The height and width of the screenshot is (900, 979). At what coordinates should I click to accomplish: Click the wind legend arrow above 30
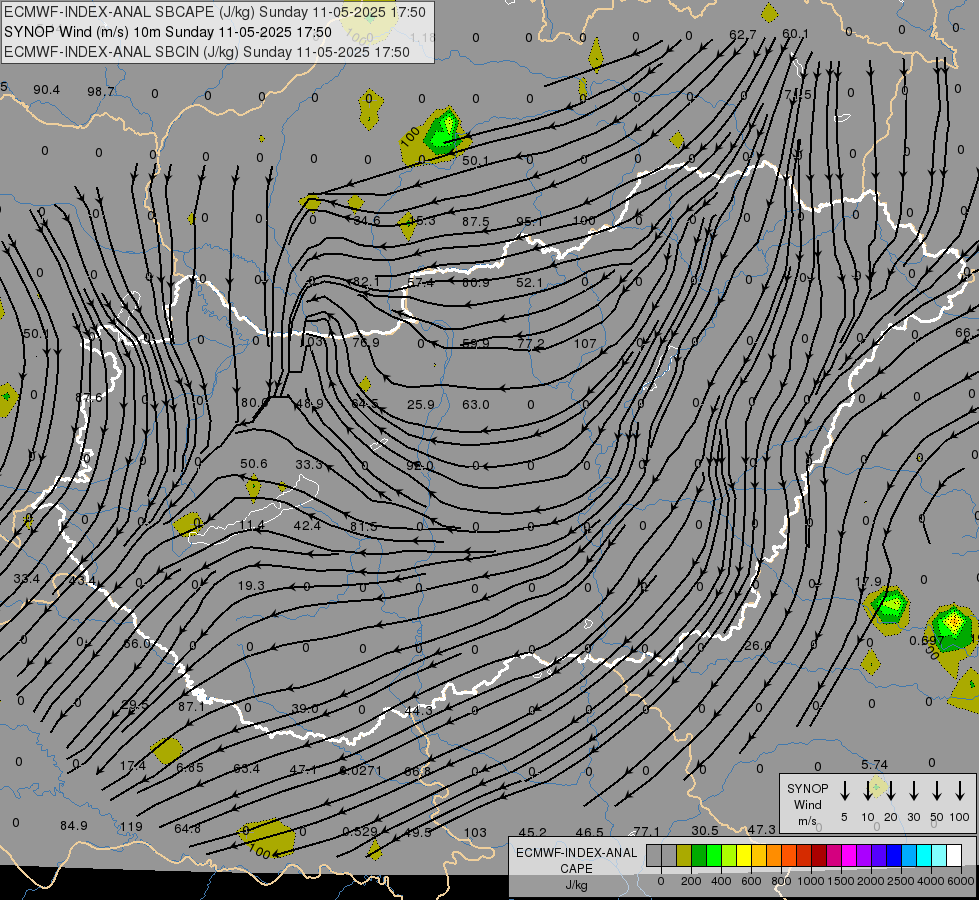(x=914, y=791)
